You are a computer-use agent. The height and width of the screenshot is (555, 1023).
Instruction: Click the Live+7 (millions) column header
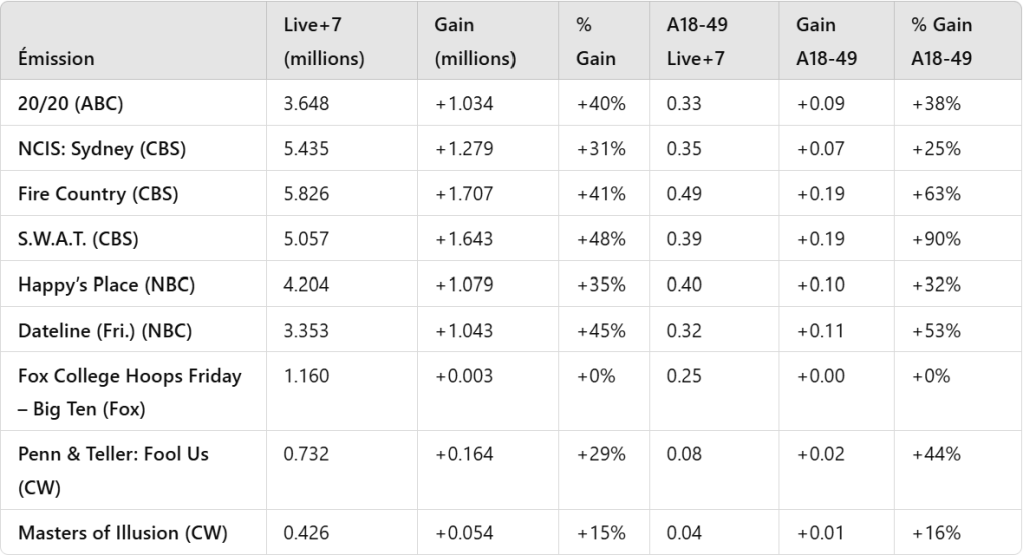[324, 41]
